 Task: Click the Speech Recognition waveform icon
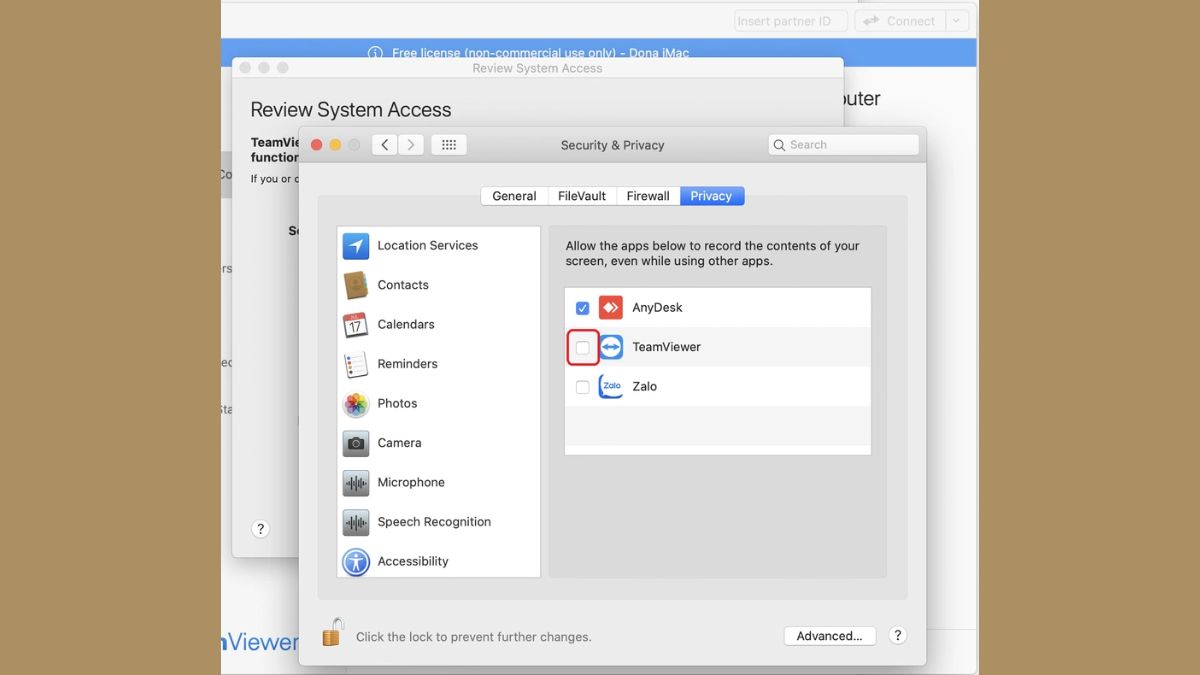click(356, 522)
